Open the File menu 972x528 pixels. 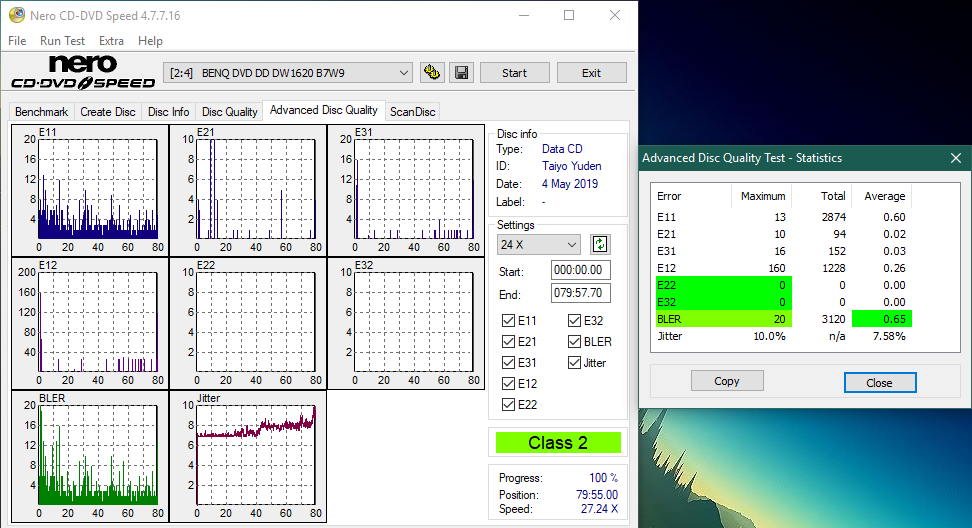click(x=17, y=41)
